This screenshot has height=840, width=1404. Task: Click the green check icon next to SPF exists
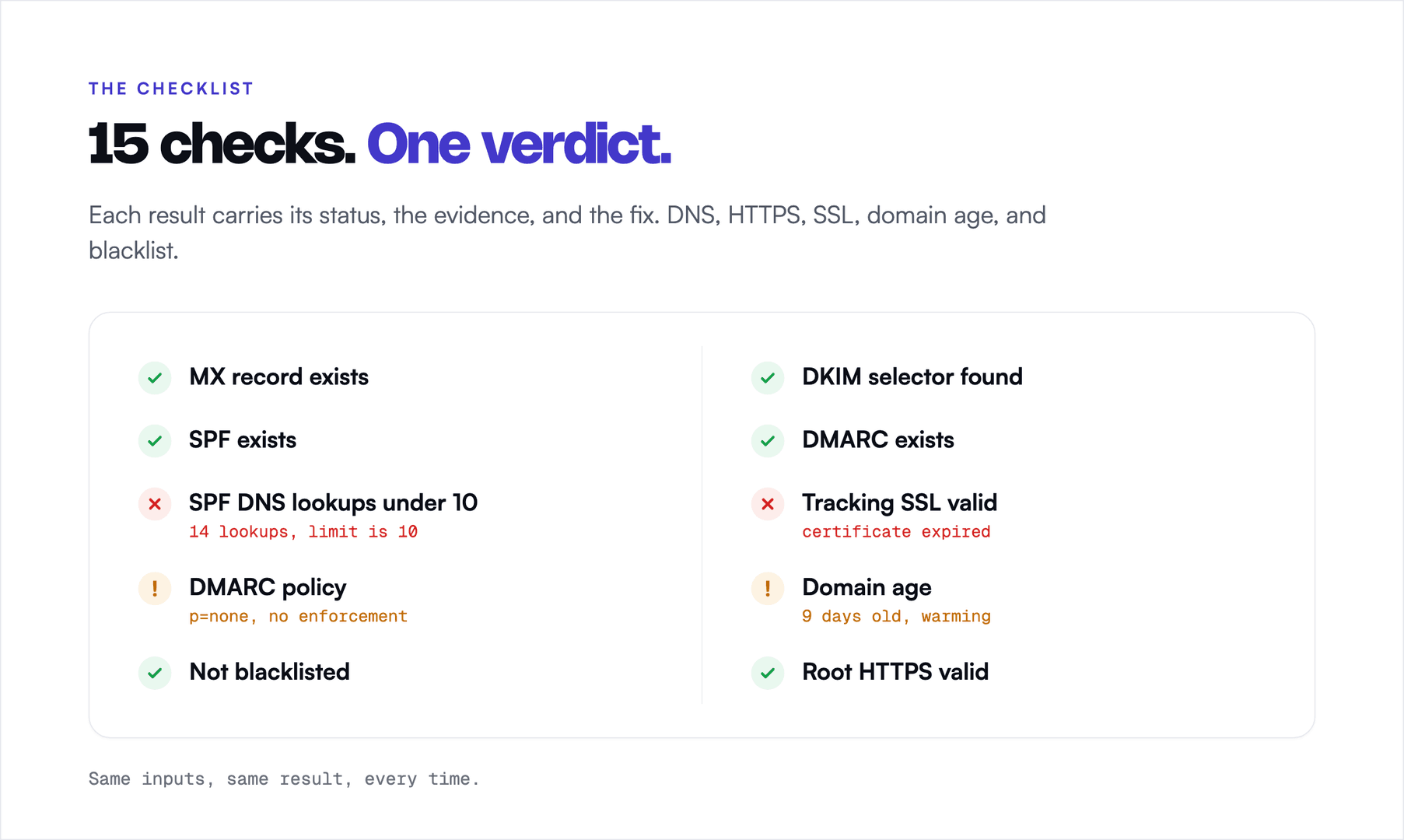[x=155, y=441]
